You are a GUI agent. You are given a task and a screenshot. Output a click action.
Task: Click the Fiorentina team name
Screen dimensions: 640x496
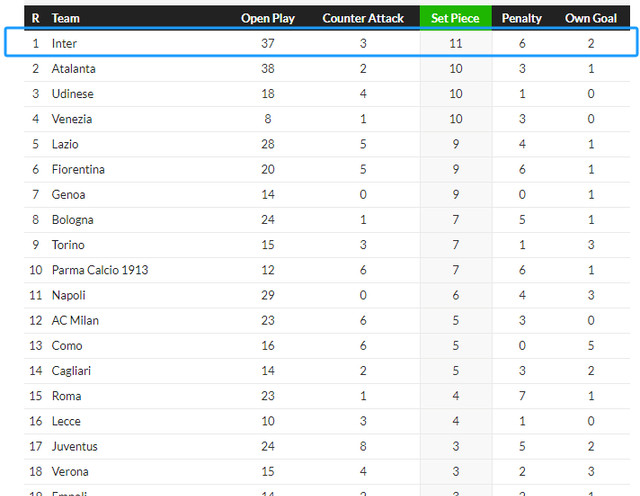78,169
